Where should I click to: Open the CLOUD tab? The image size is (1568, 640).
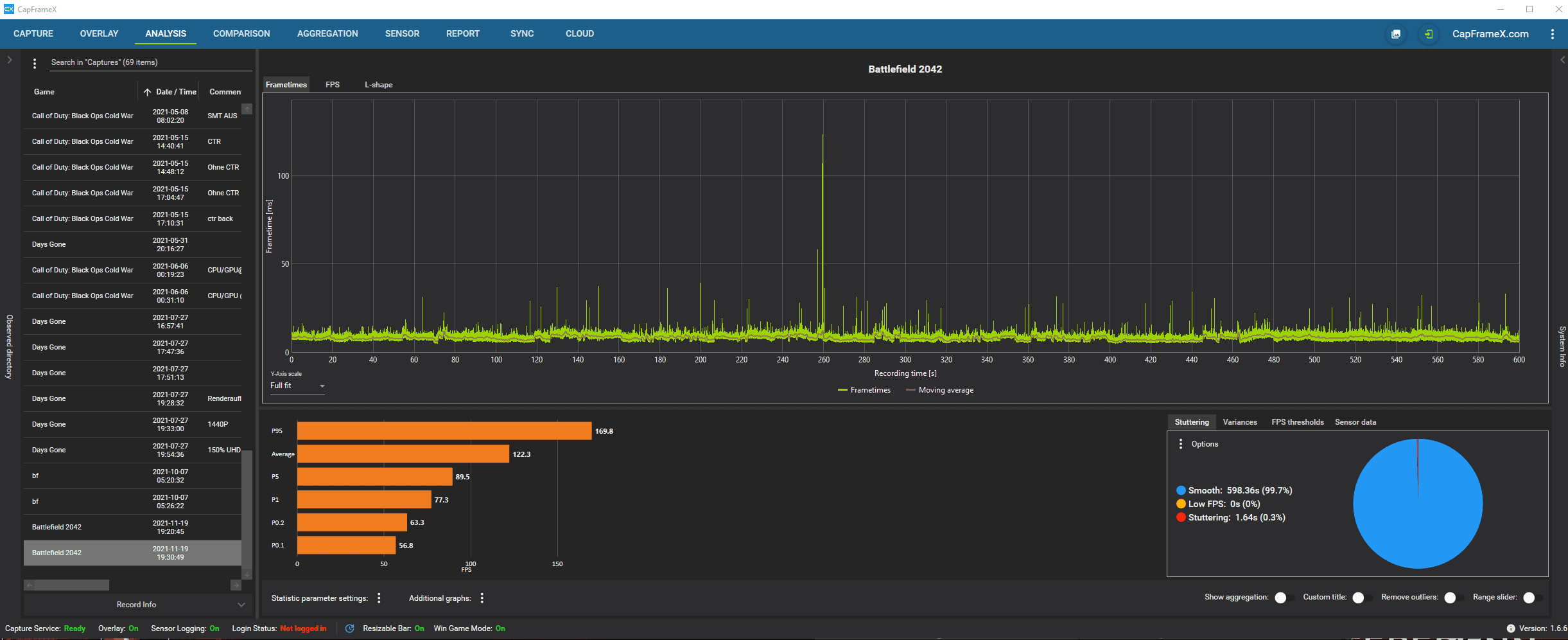[580, 34]
